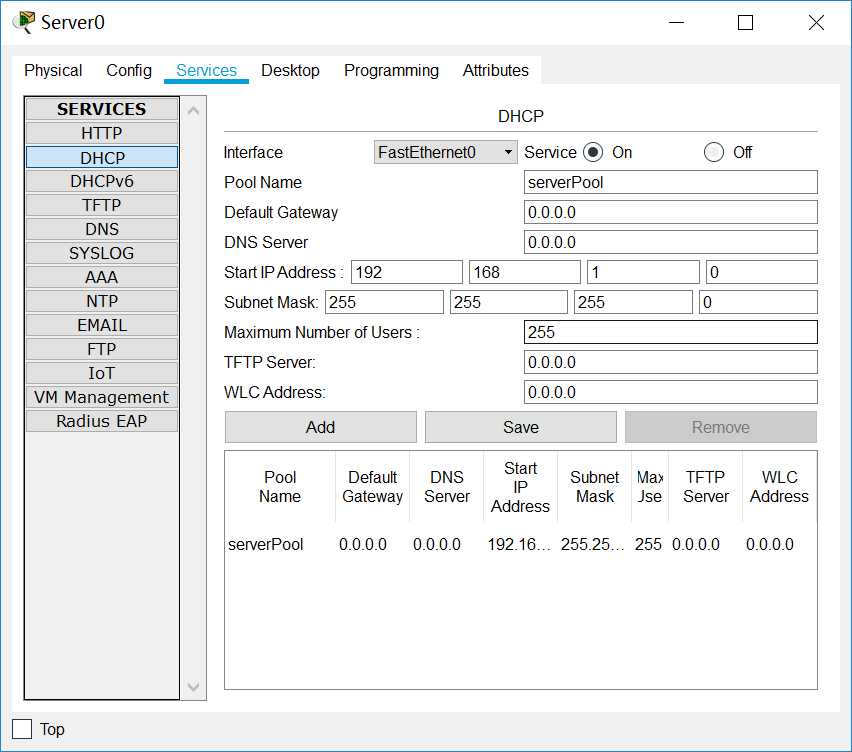852x752 pixels.
Task: Click the Add pool button
Action: 321,427
